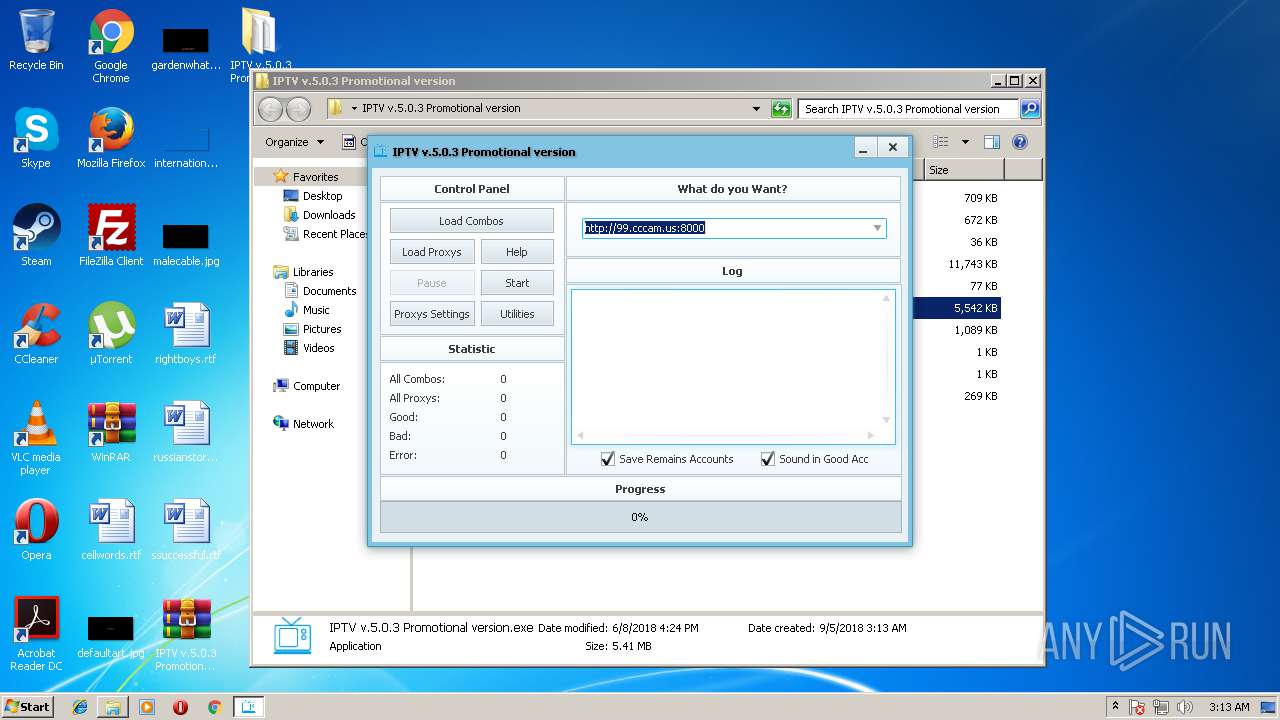Open Music library

click(316, 310)
